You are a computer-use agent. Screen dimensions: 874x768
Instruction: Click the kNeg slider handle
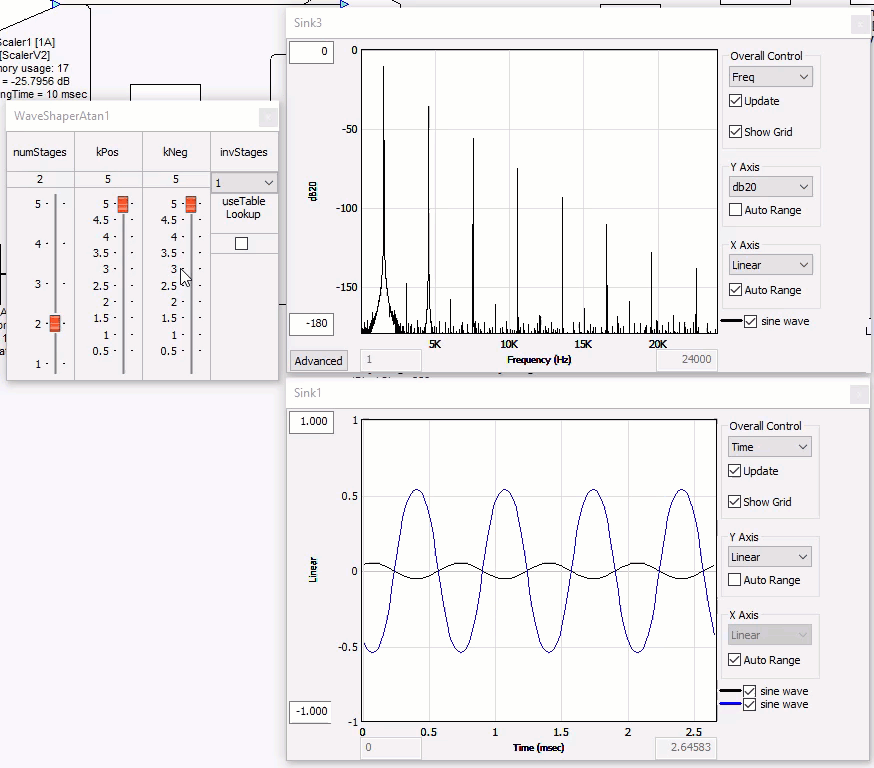(191, 204)
